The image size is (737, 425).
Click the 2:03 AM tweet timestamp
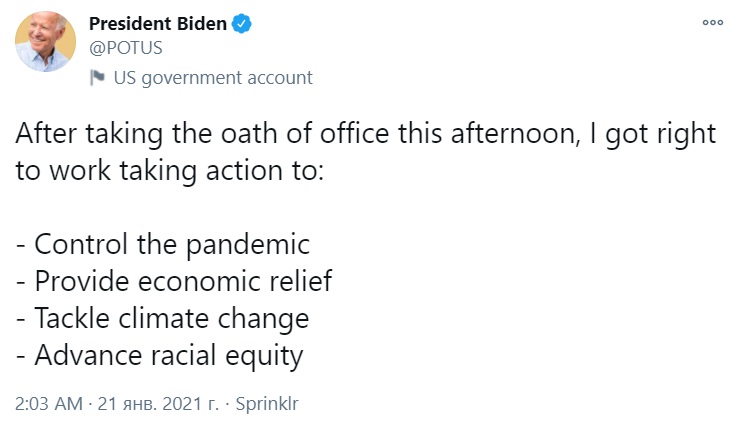point(50,404)
